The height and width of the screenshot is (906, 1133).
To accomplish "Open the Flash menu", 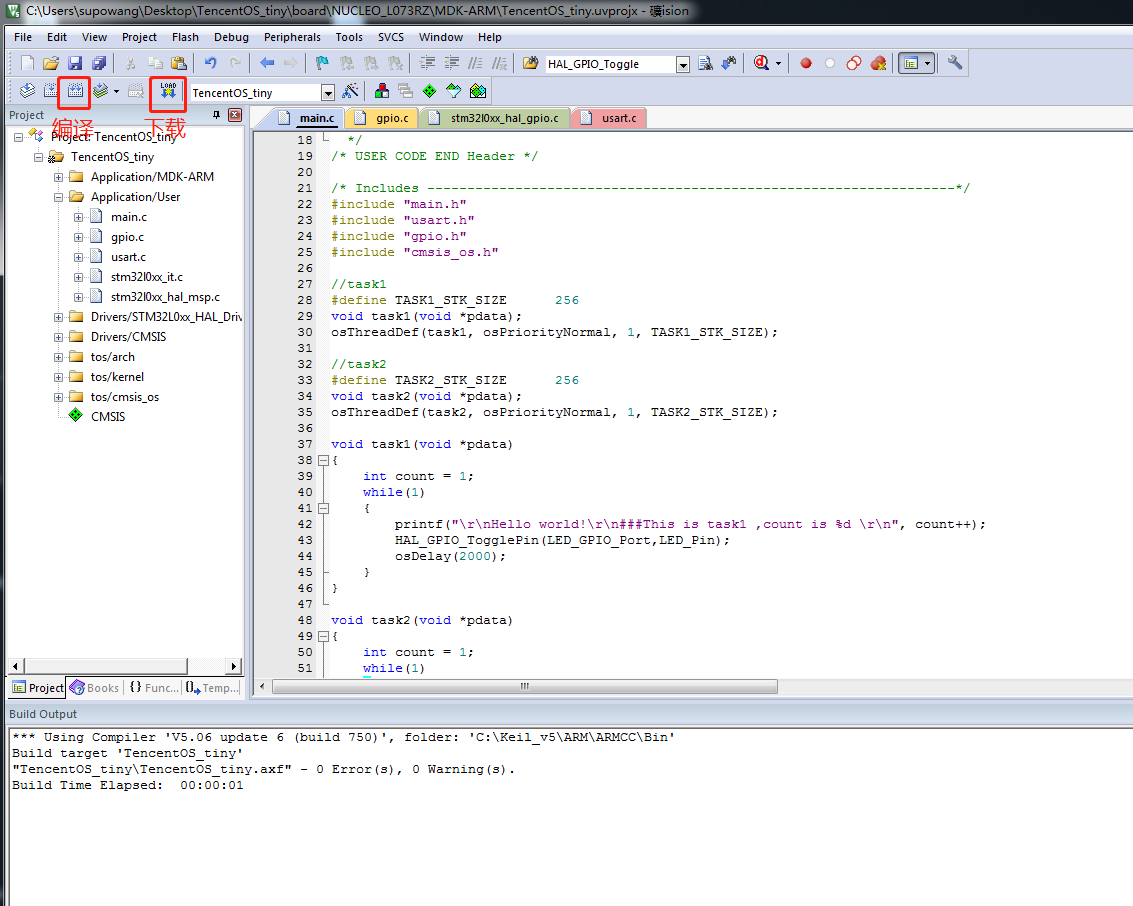I will click(x=185, y=37).
